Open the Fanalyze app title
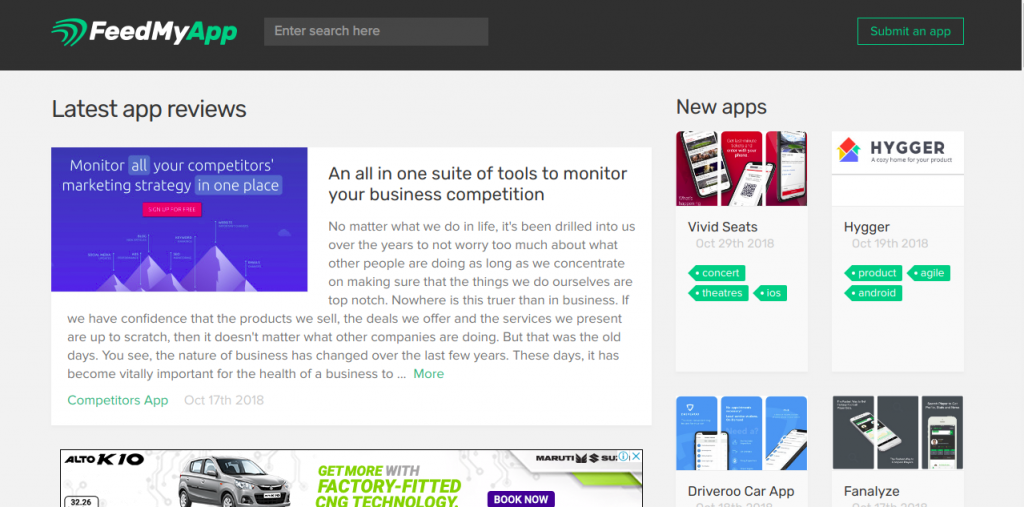Viewport: 1024px width, 507px height. [871, 491]
